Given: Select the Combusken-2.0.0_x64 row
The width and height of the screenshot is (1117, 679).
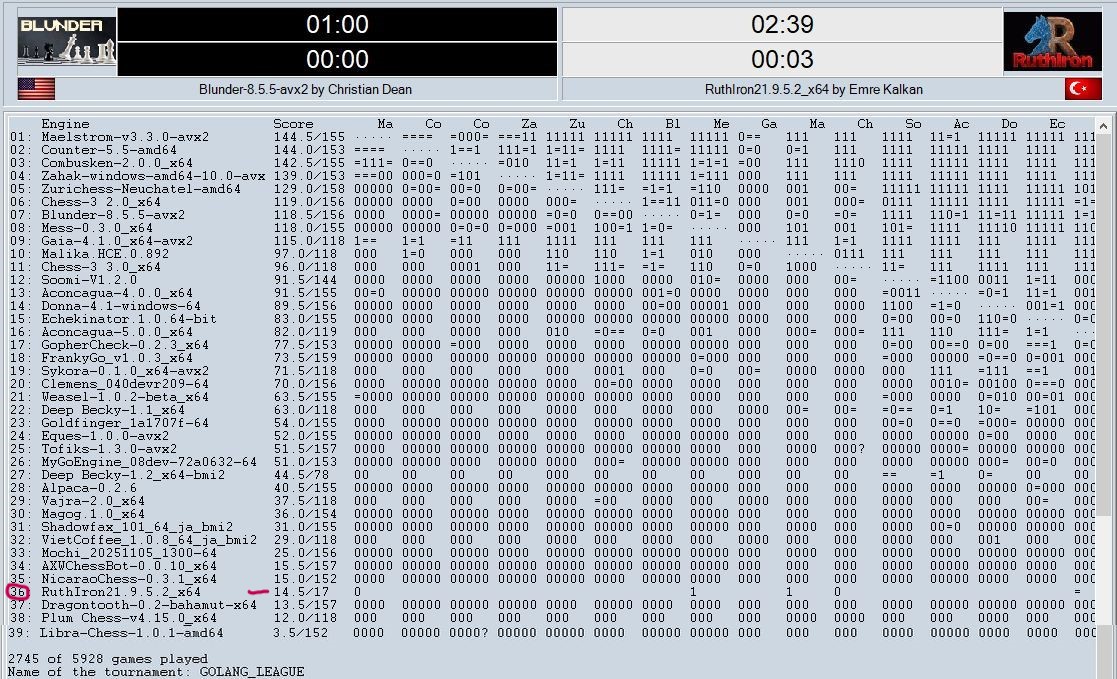Looking at the screenshot, I should (552, 162).
